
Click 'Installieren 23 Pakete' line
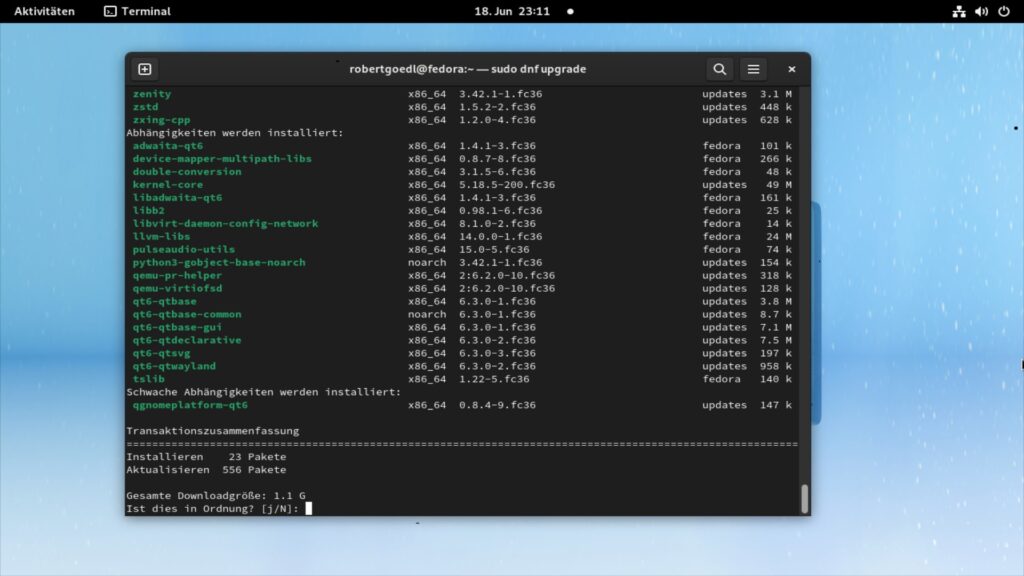[x=206, y=456]
